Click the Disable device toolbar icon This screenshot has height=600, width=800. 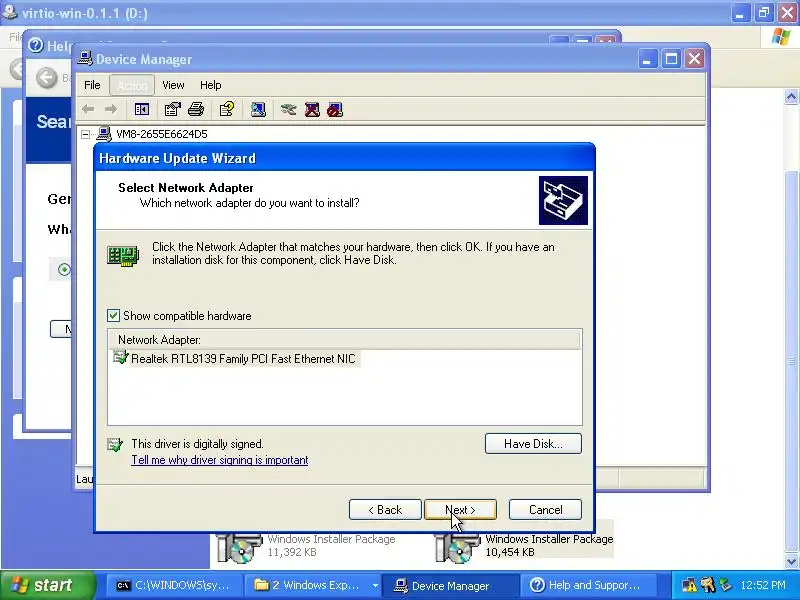tap(335, 109)
